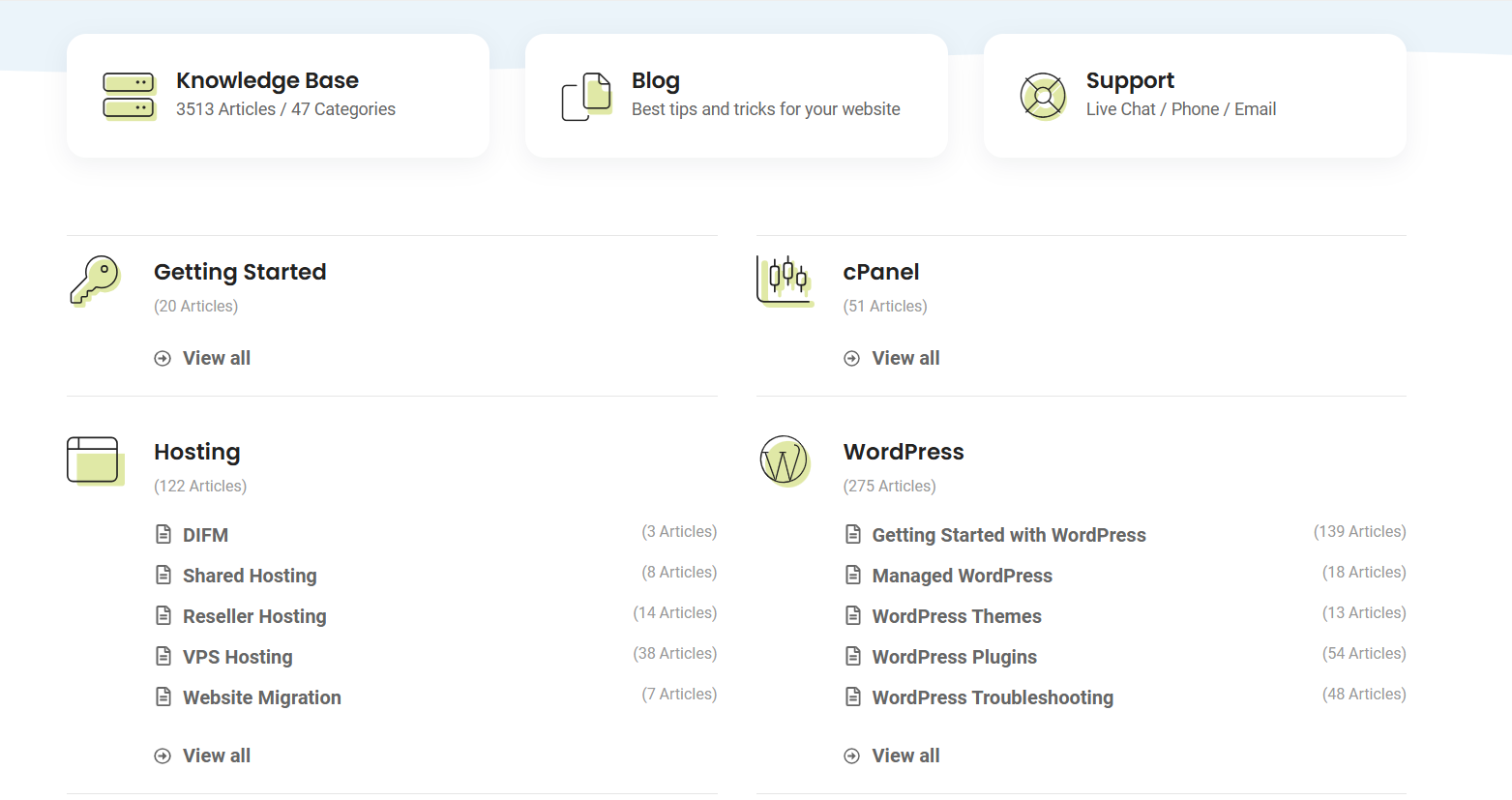Click document icon beside Getting Started with WordPress

[x=853, y=534]
